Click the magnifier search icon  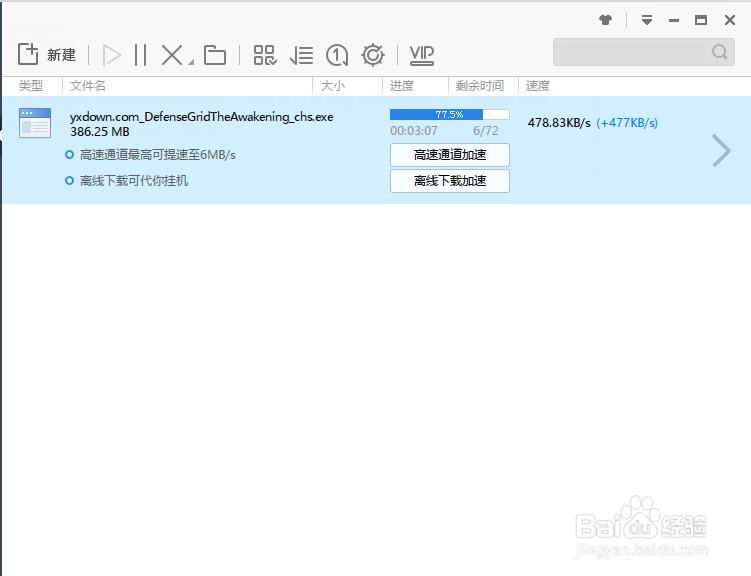coord(719,52)
